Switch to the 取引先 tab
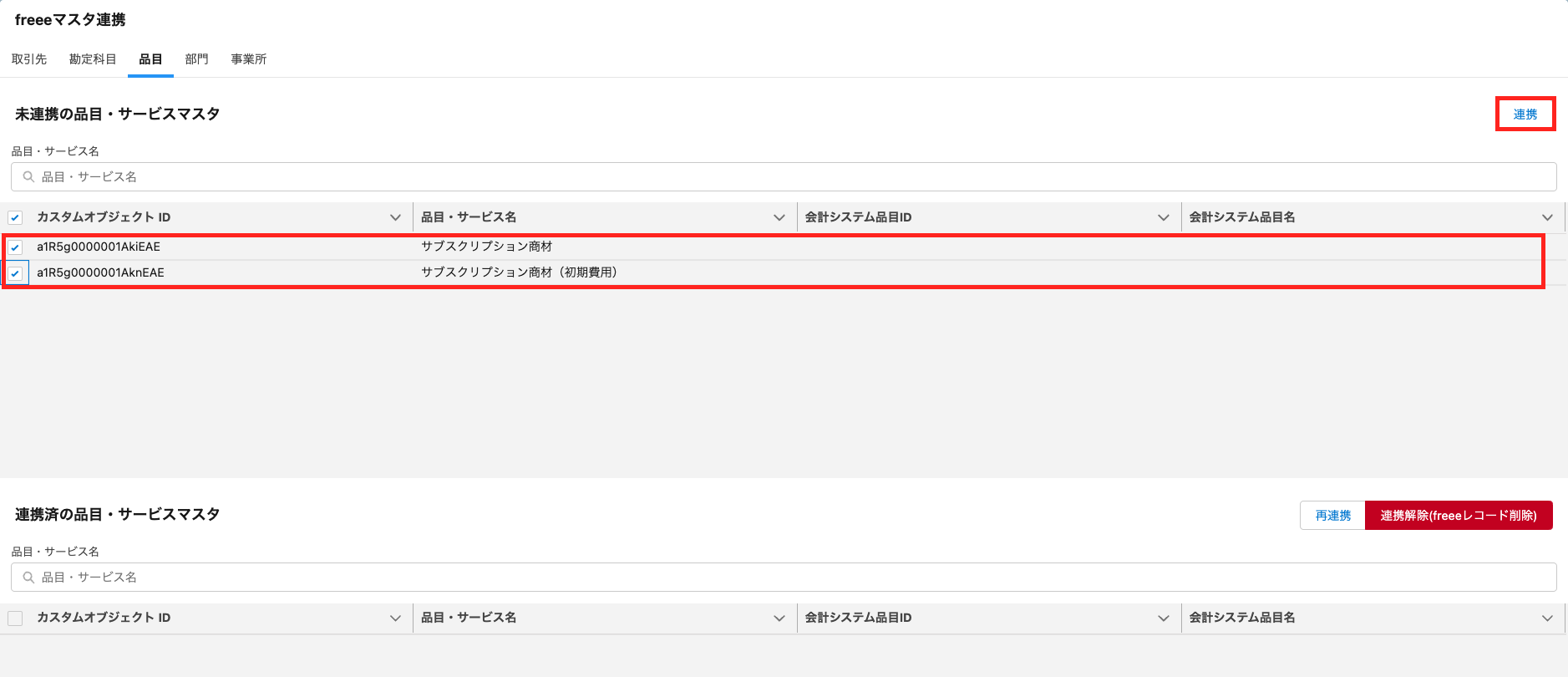Viewport: 1568px width, 677px height. pos(29,59)
